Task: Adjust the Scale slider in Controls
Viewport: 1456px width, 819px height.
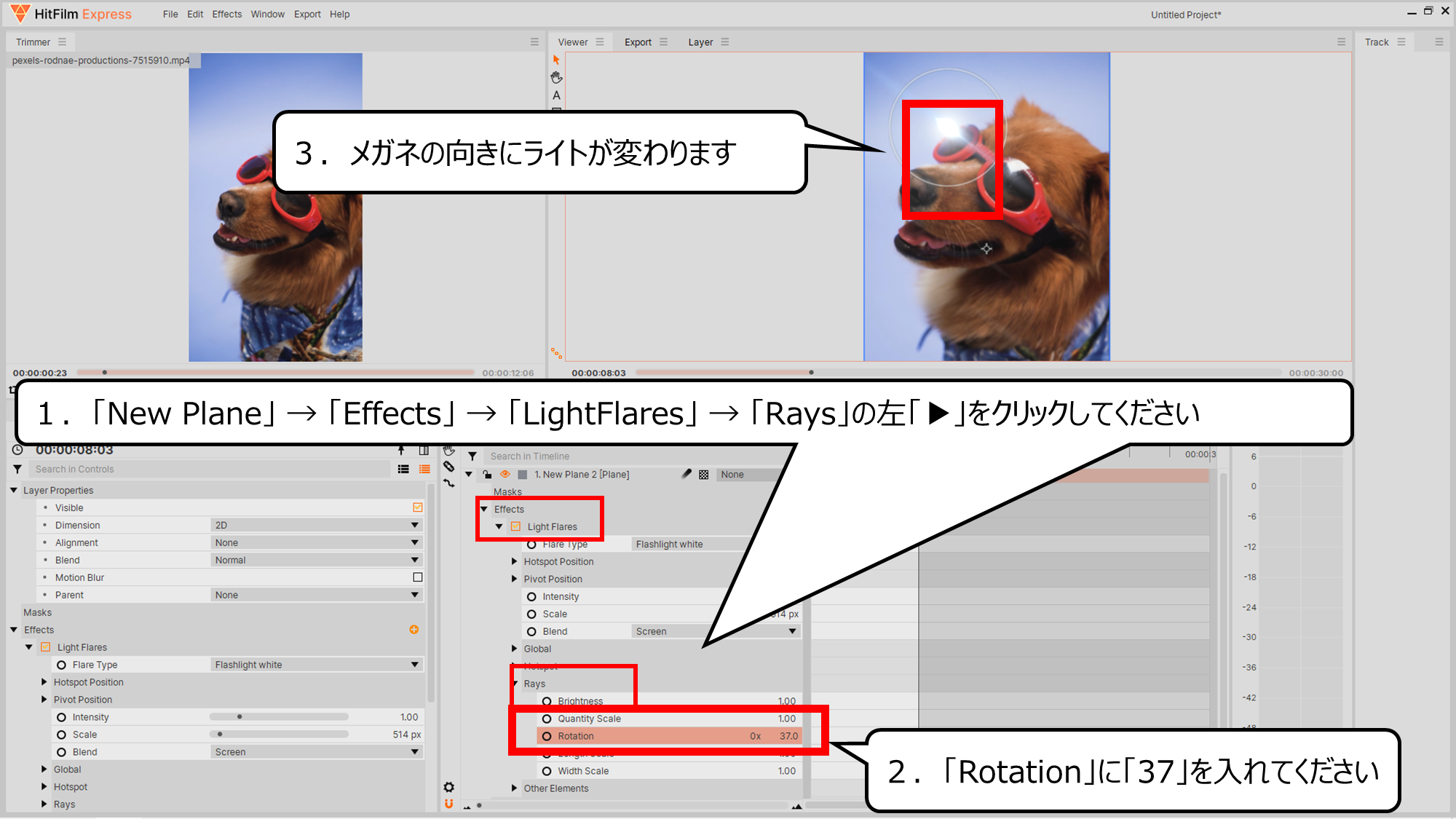Action: [279, 735]
